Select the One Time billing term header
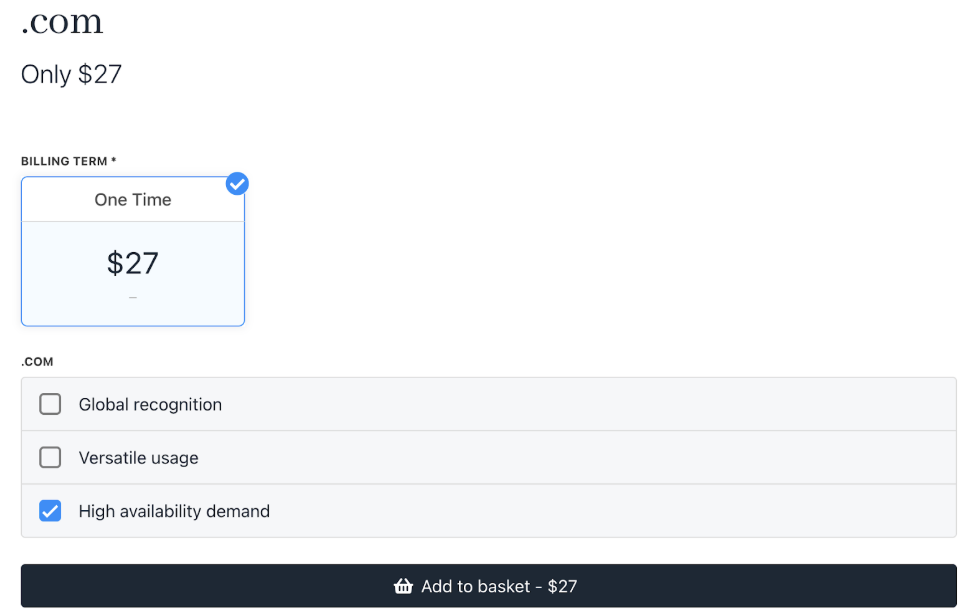 coord(133,200)
